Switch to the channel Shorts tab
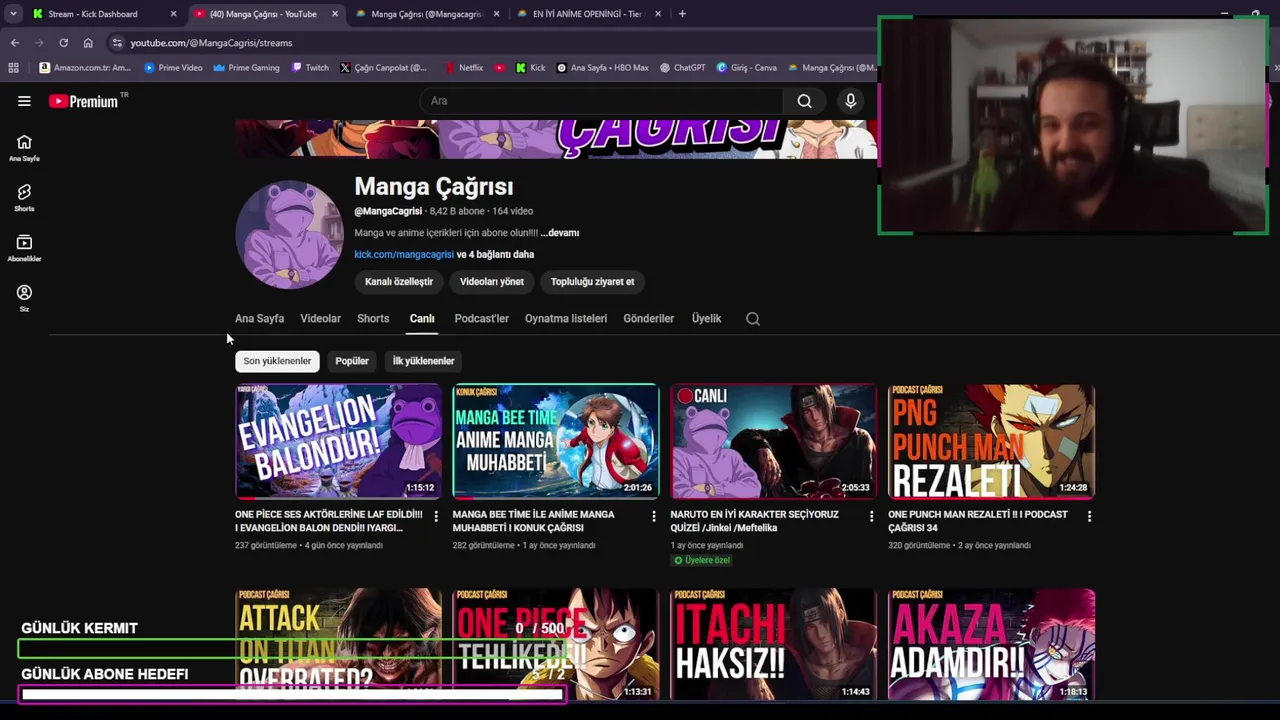The height and width of the screenshot is (720, 1280). tap(373, 319)
